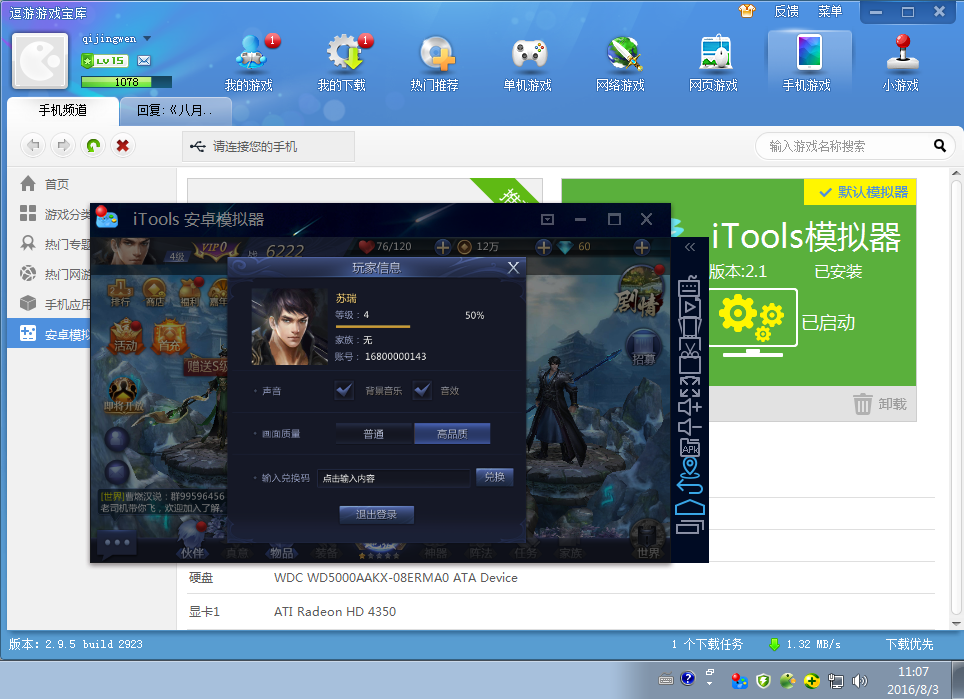Click 请连接您的手机 connect phone button
The image size is (964, 699).
point(268,146)
